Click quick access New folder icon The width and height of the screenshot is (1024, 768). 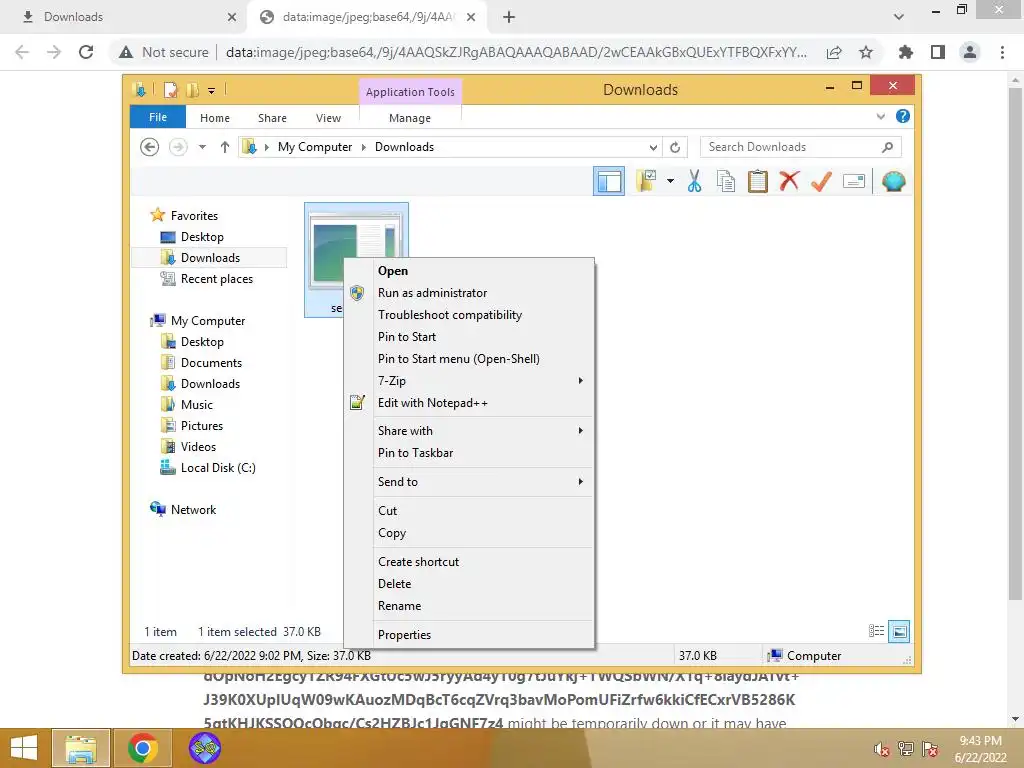192,89
